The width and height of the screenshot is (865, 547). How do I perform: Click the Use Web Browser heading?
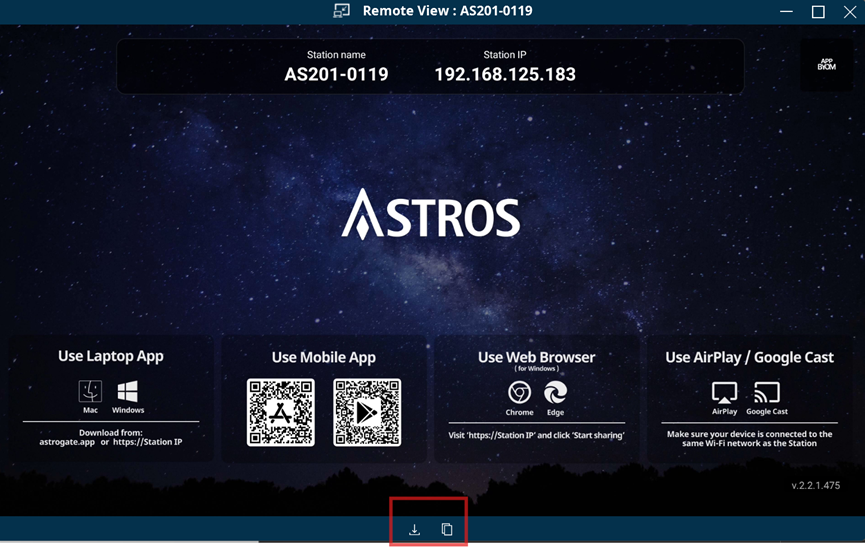click(x=536, y=357)
